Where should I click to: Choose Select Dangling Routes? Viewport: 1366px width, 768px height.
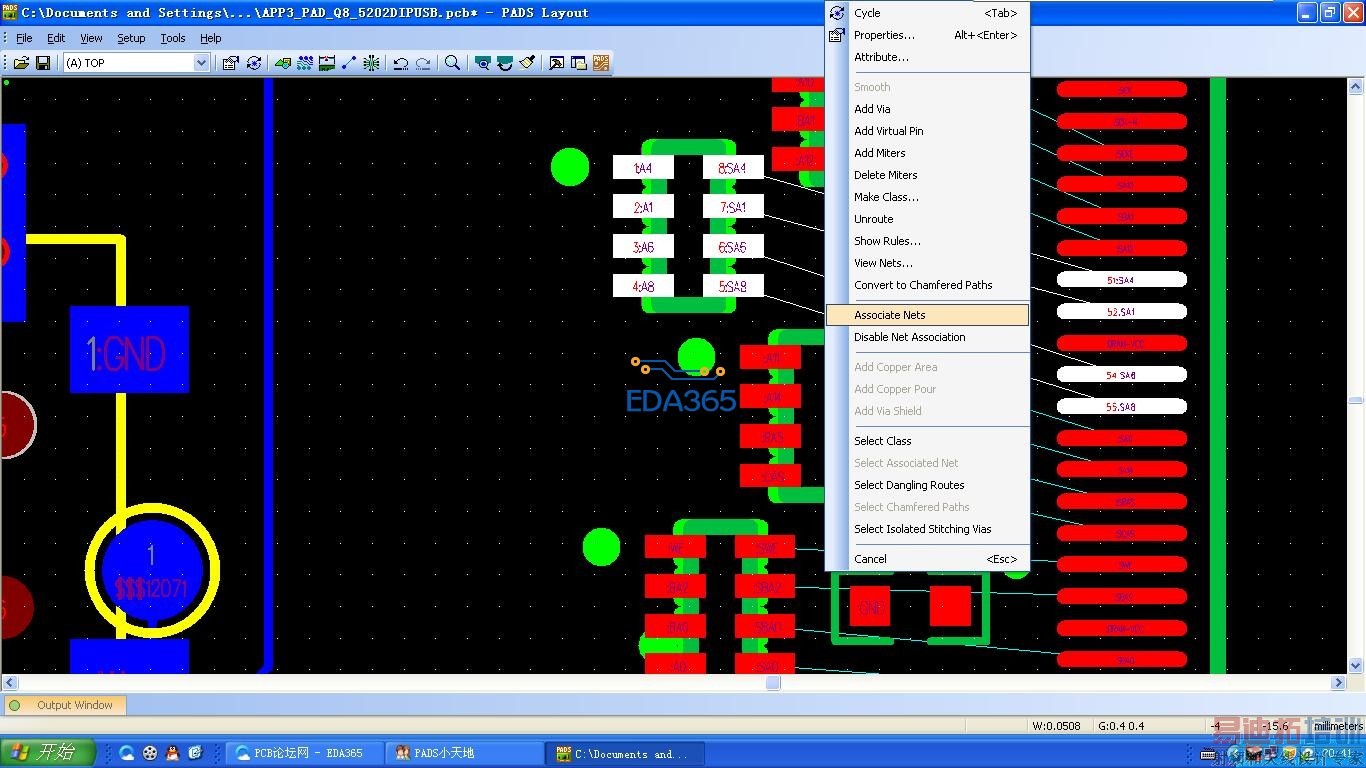pos(927,485)
